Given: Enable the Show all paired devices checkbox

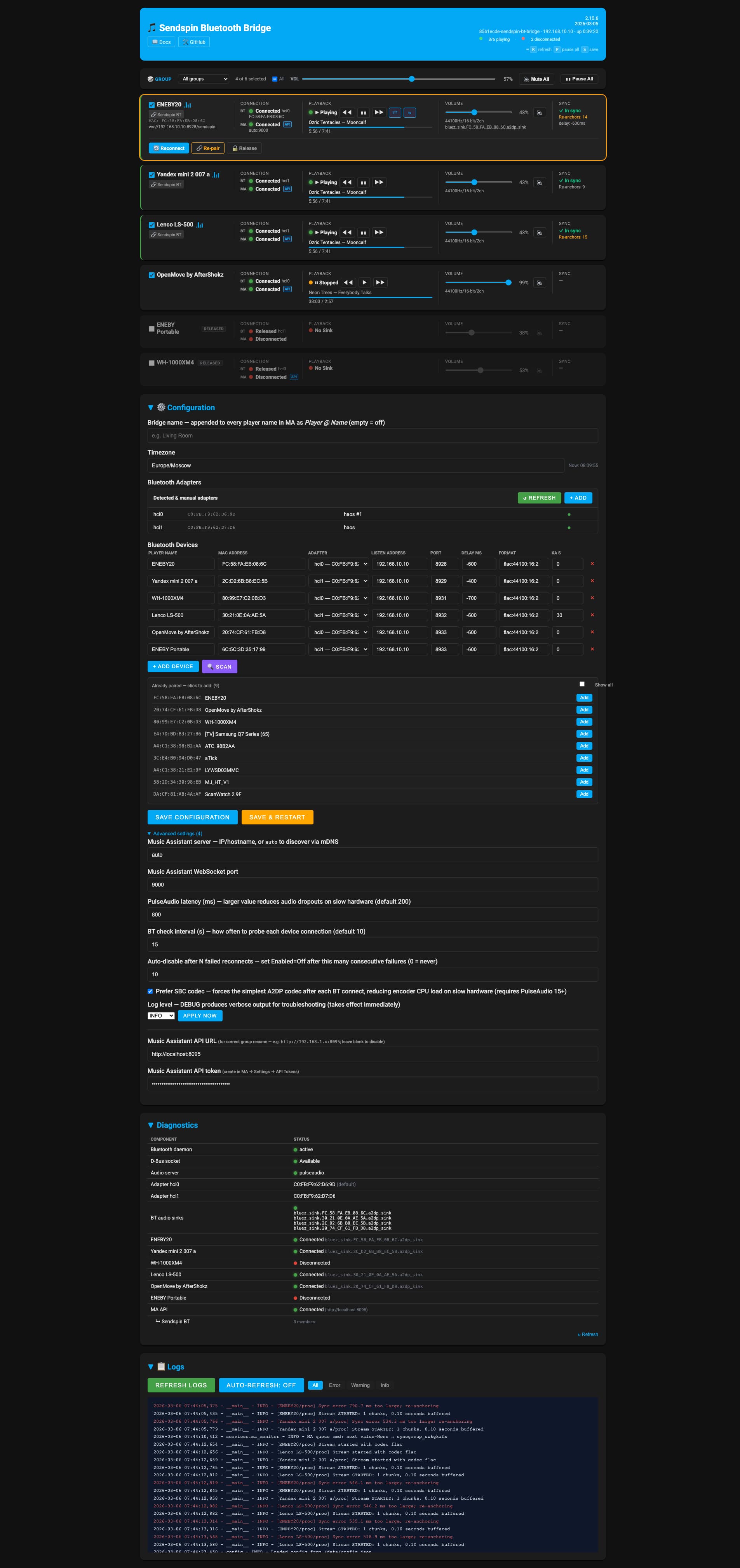Looking at the screenshot, I should click(582, 684).
